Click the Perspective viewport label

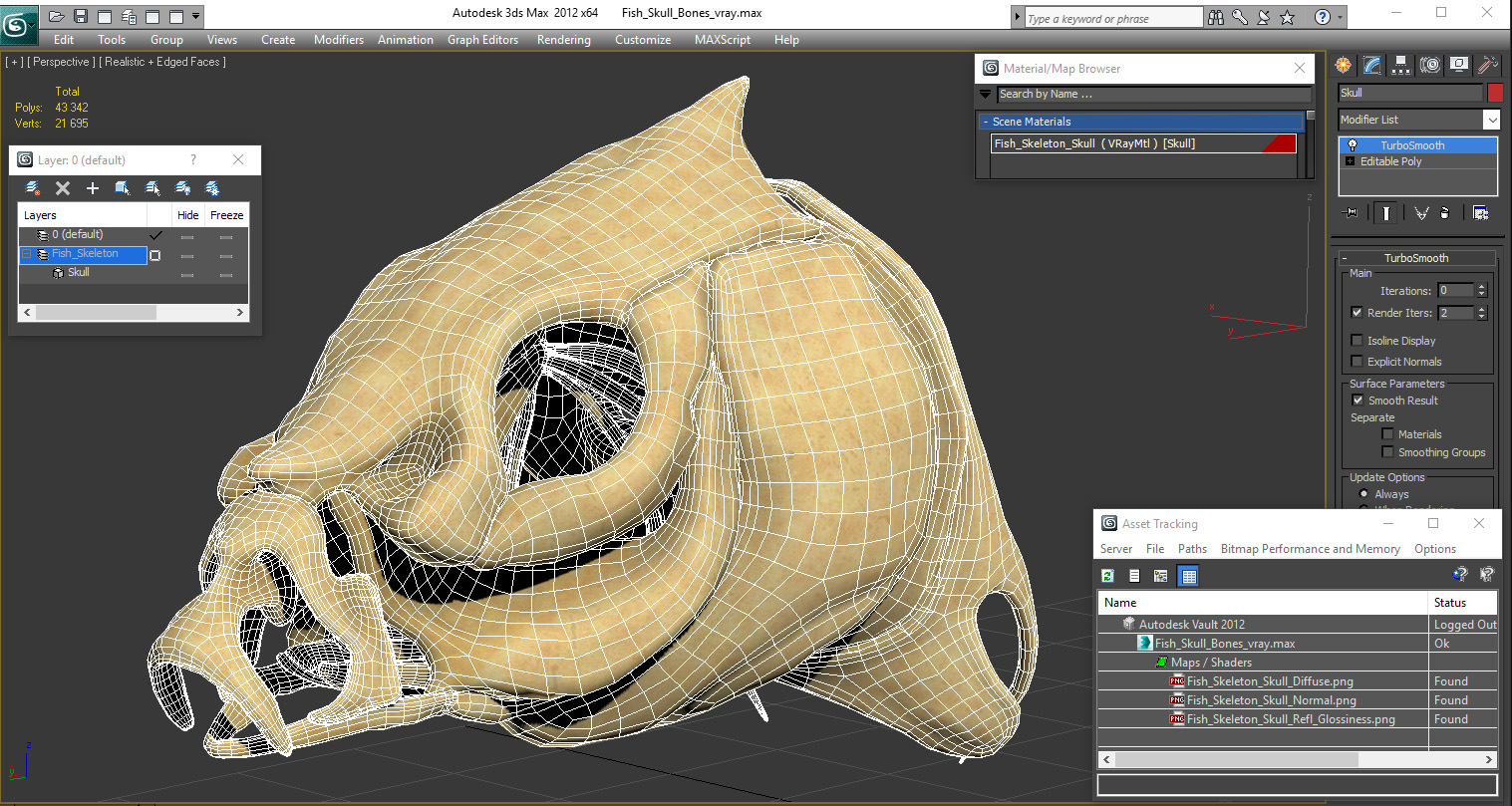tap(62, 62)
